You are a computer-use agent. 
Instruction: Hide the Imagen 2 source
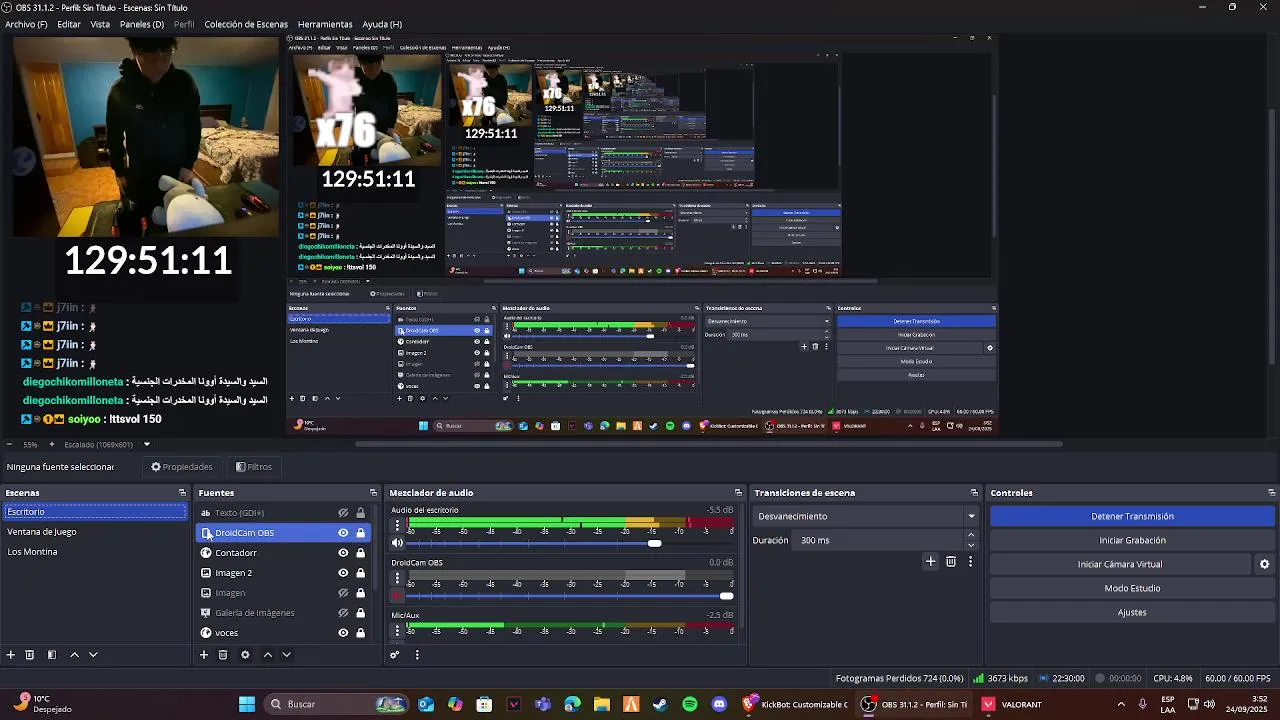pyautogui.click(x=343, y=573)
